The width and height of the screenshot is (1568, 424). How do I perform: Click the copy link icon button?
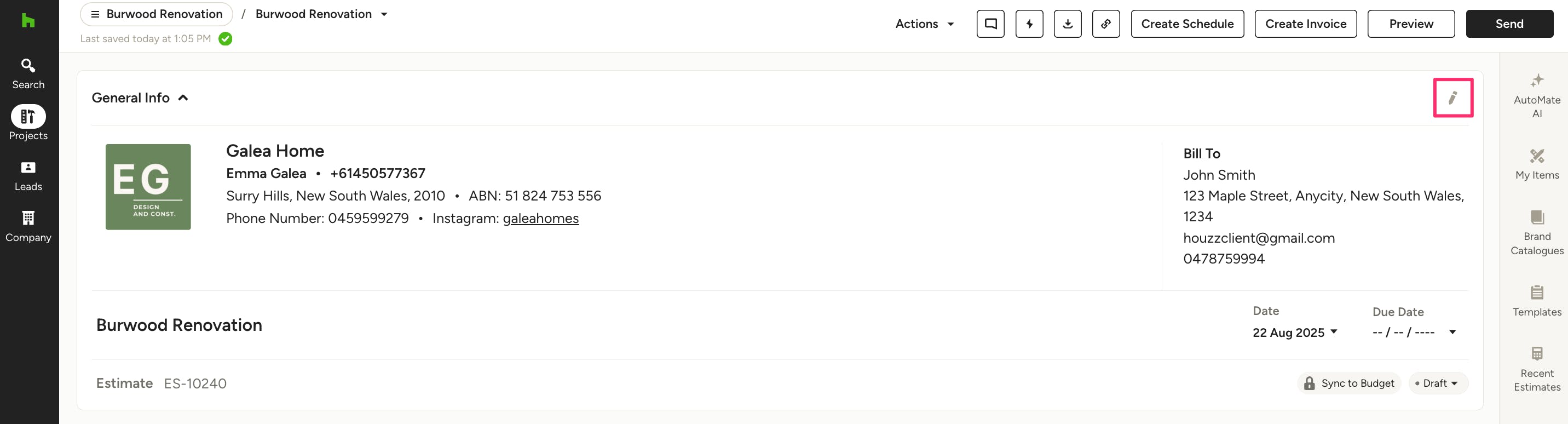pos(1105,24)
